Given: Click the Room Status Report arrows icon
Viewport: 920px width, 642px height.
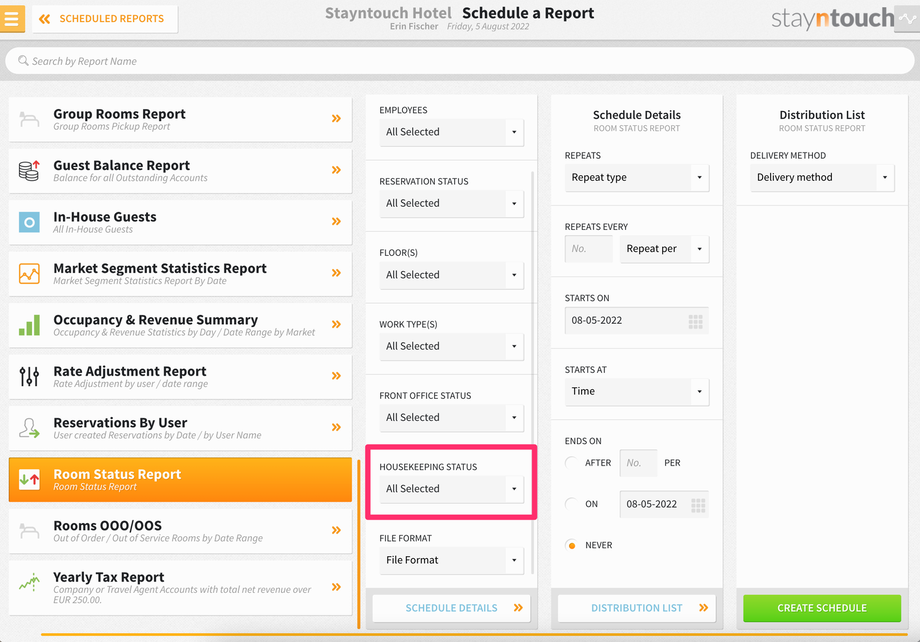Looking at the screenshot, I should (29, 479).
